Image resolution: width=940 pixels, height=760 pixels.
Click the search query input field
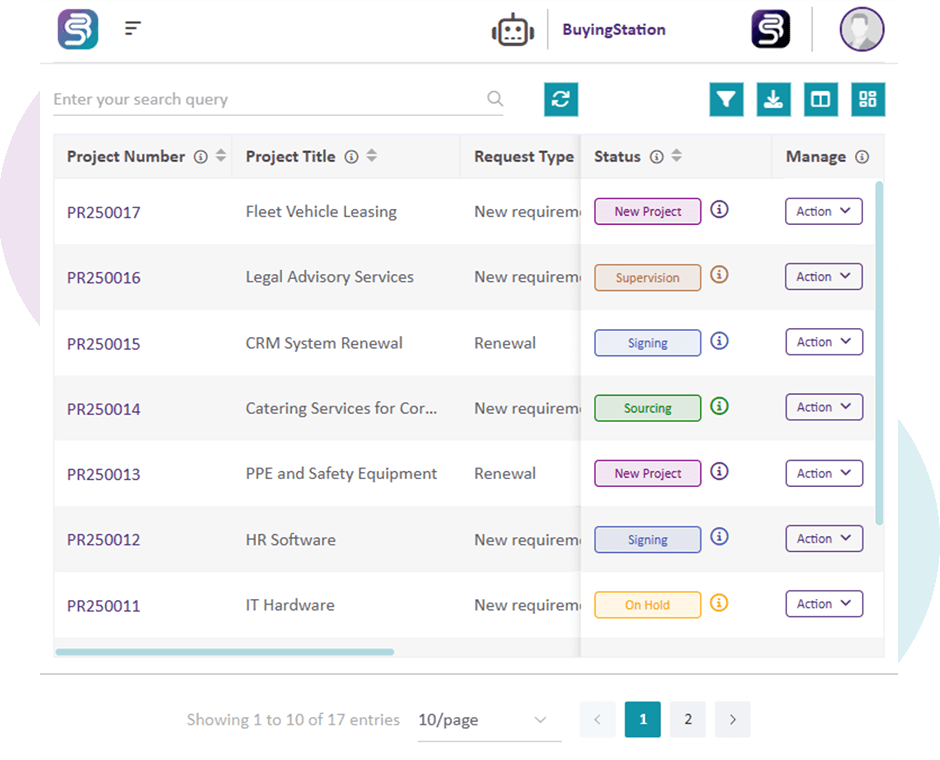point(250,99)
